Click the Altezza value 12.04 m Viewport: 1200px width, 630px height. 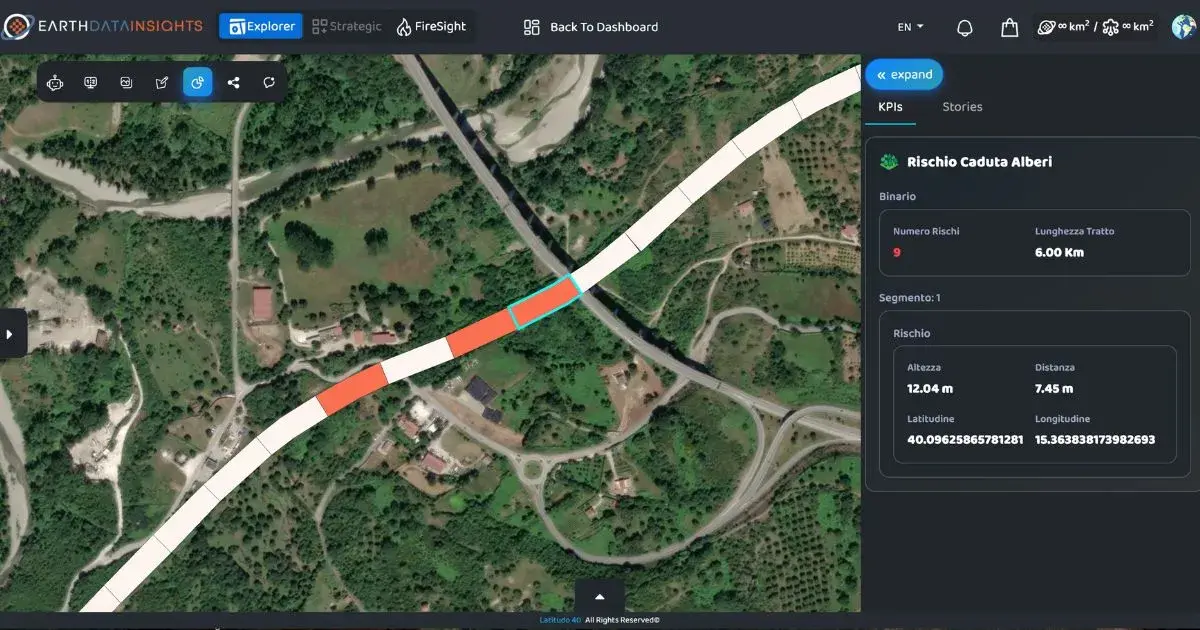(930, 388)
